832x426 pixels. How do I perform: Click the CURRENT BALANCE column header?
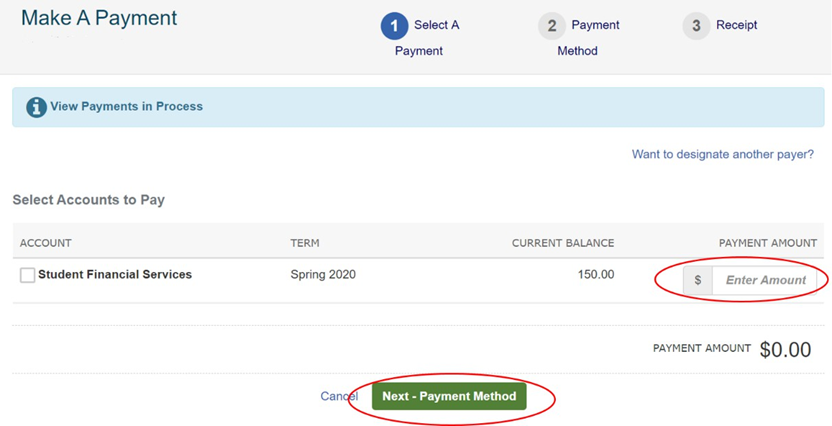[x=562, y=243]
